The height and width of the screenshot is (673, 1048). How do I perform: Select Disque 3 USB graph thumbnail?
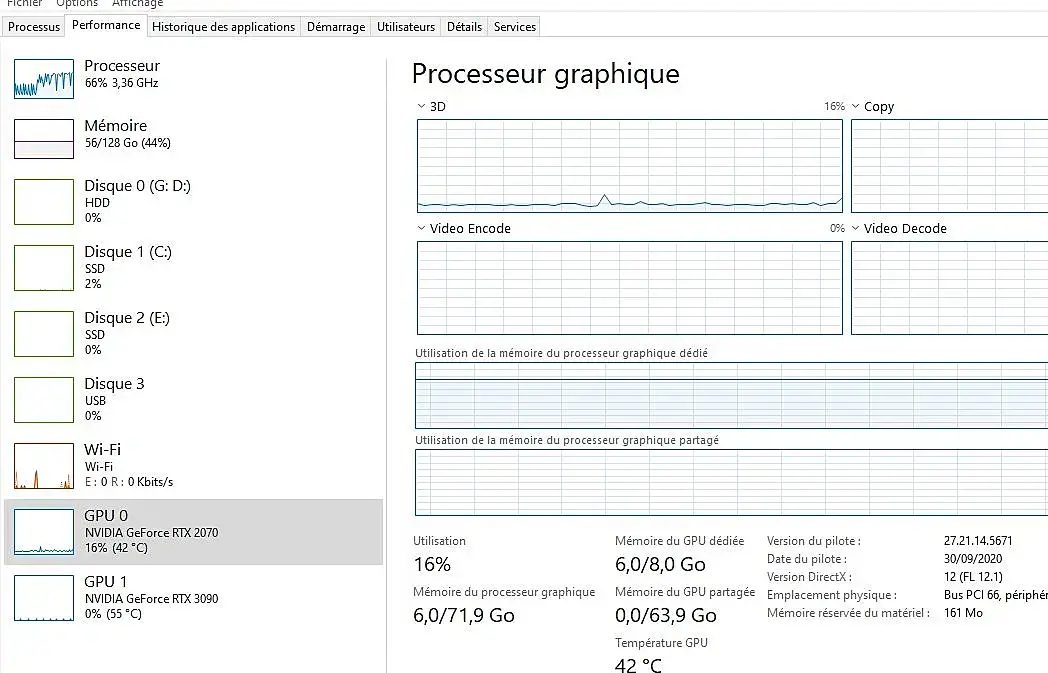click(44, 399)
